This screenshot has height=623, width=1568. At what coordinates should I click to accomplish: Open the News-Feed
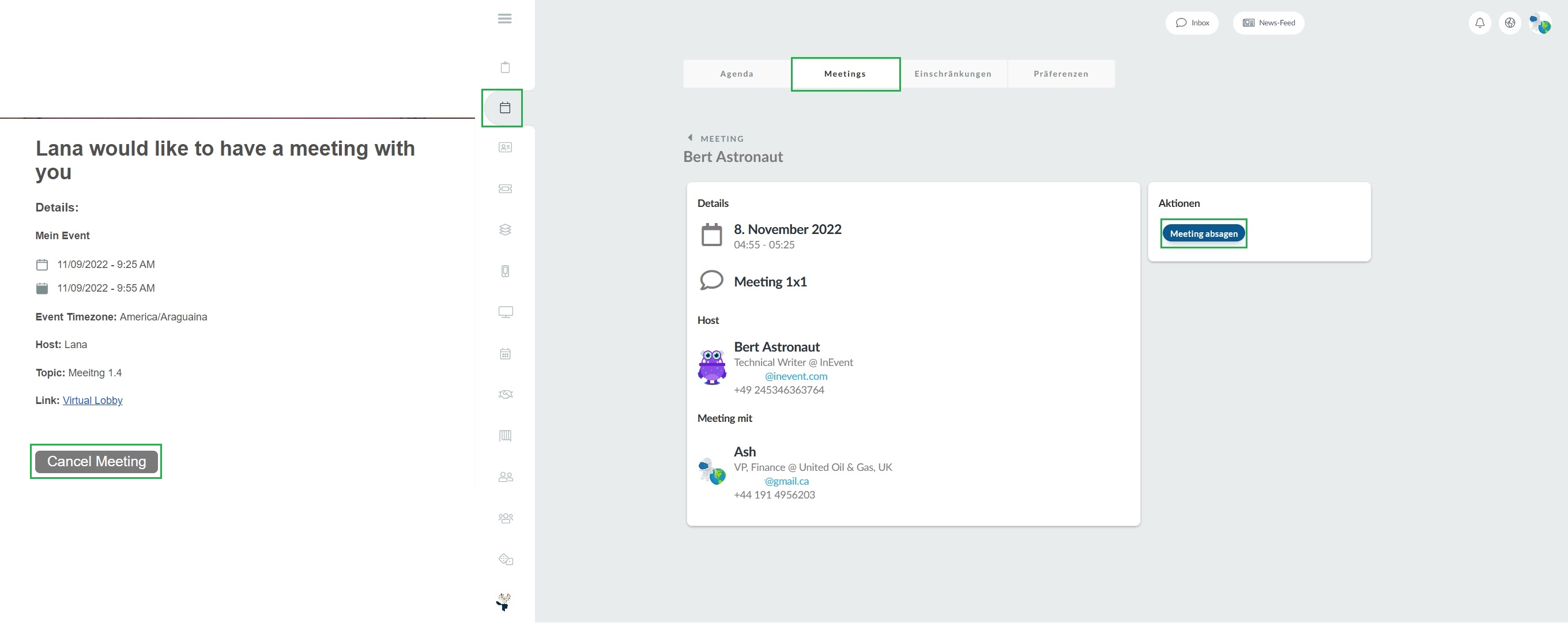pyautogui.click(x=1268, y=23)
